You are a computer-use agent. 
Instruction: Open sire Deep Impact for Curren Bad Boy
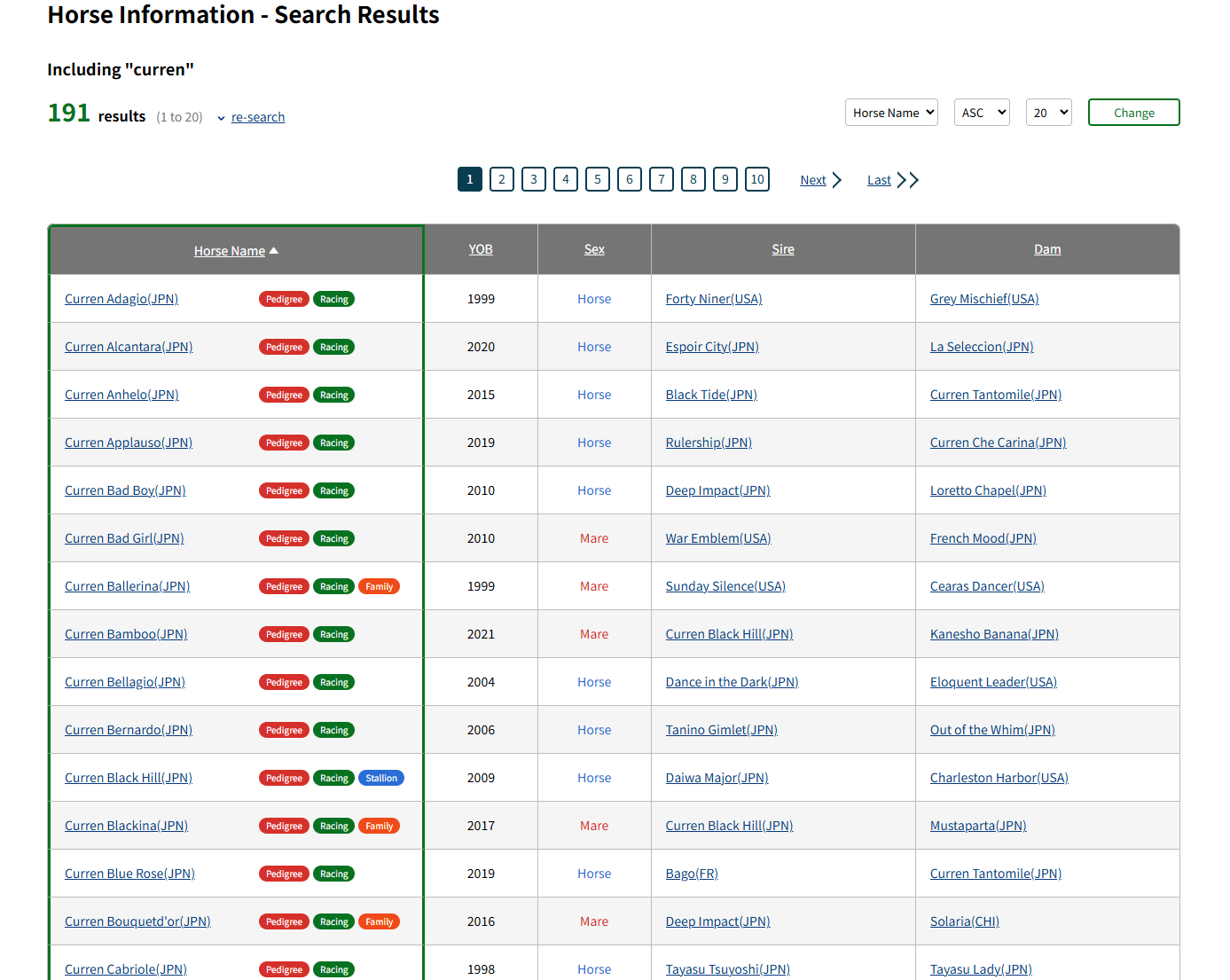click(717, 490)
